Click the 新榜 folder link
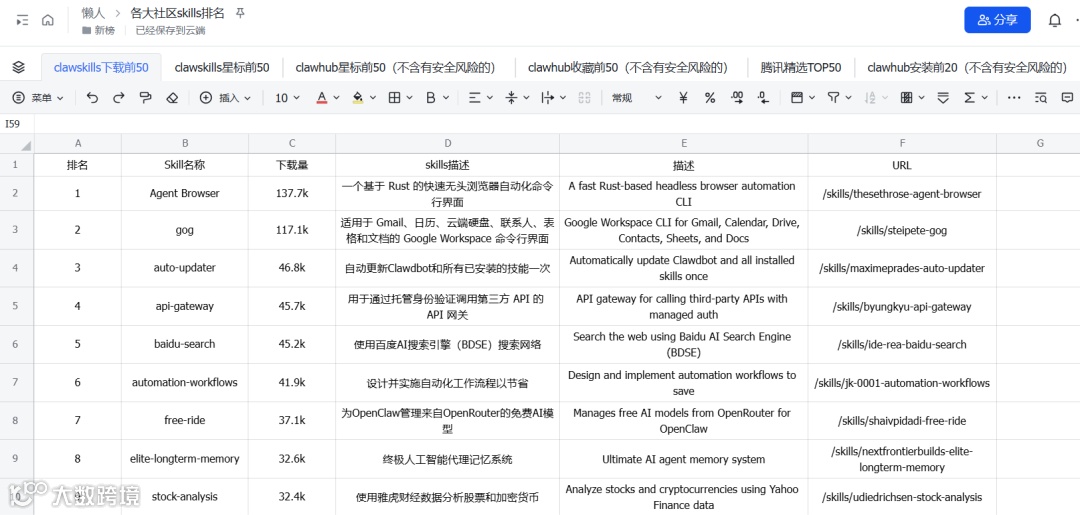Image resolution: width=1080 pixels, height=515 pixels. coord(98,30)
